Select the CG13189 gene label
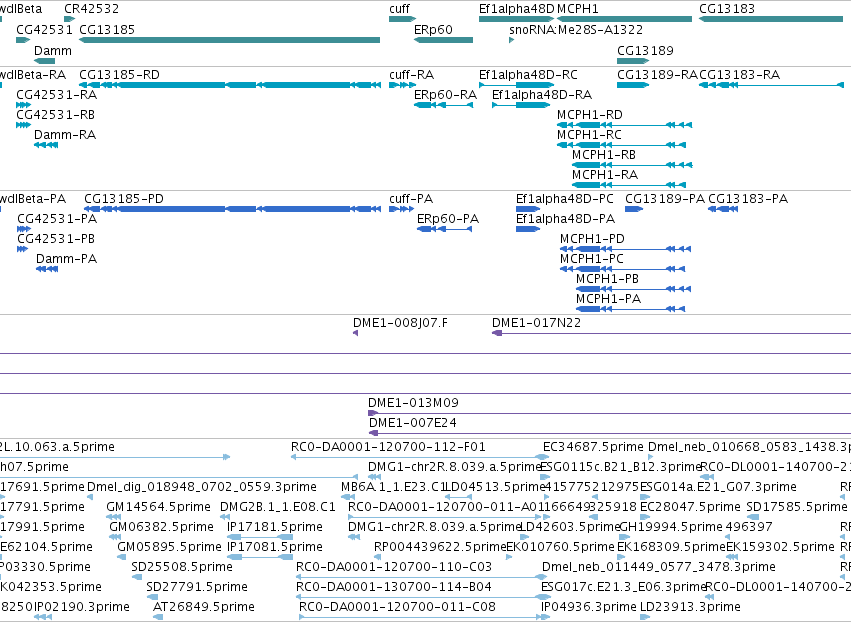The width and height of the screenshot is (851, 622). (x=645, y=50)
